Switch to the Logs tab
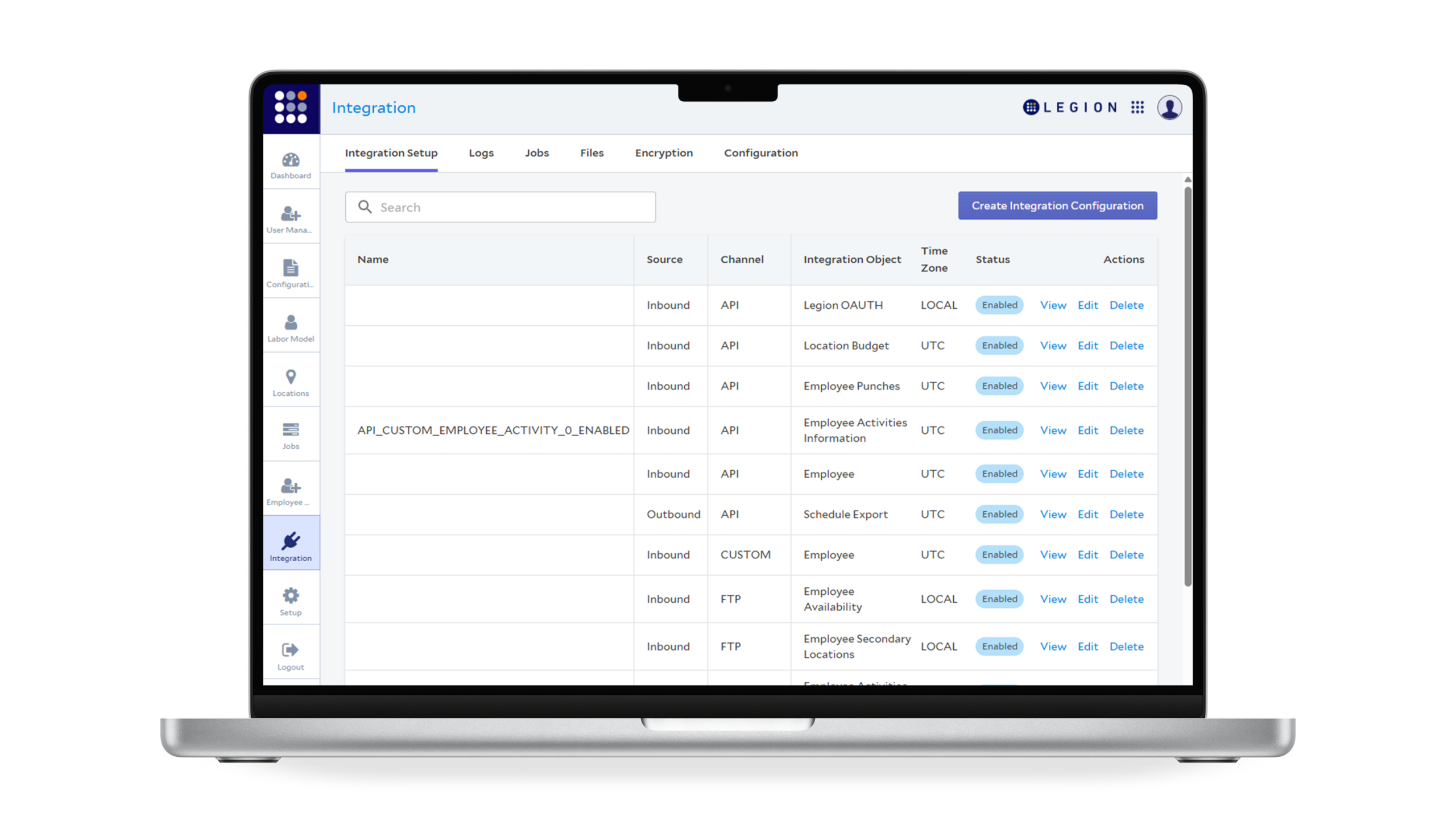The image size is (1456, 837). click(481, 153)
